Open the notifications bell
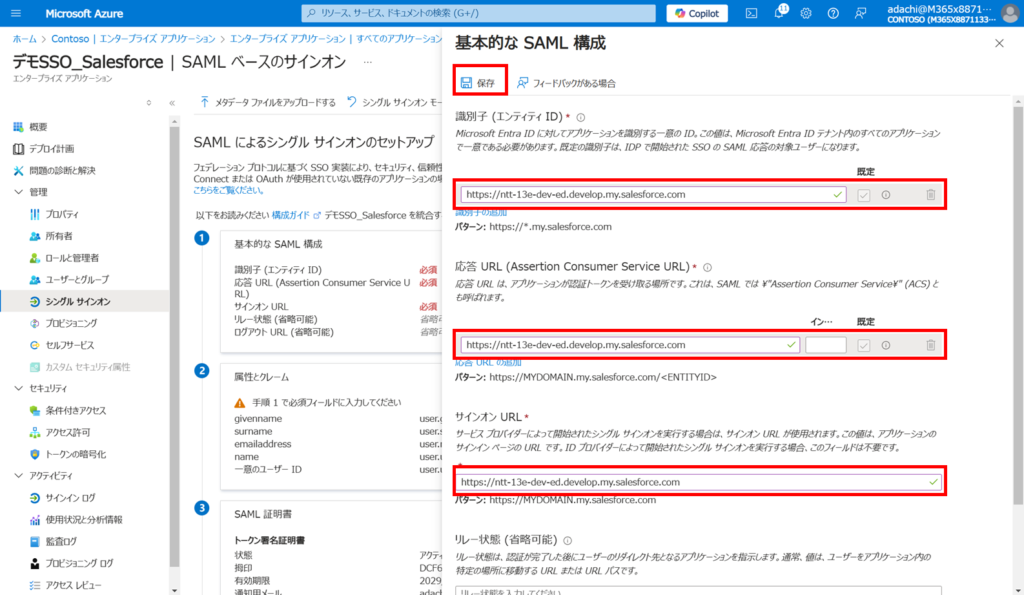 (x=779, y=13)
